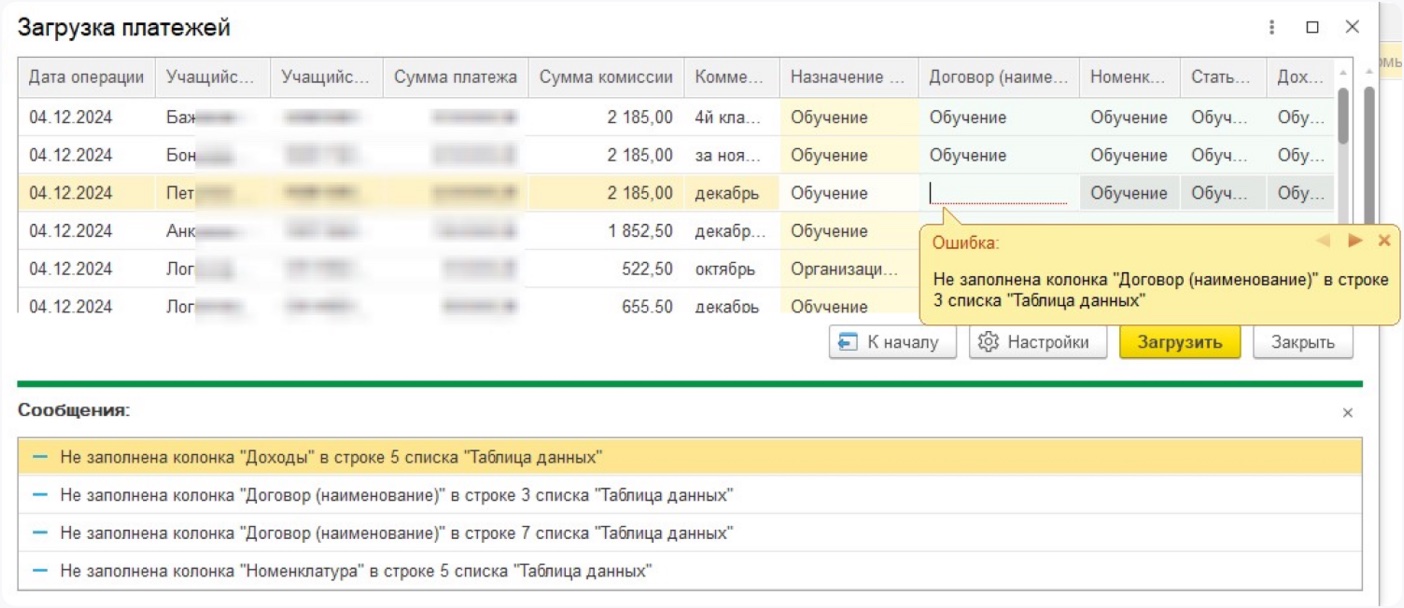Open Настройки with the gear button
This screenshot has height=608, width=1404.
1038,342
